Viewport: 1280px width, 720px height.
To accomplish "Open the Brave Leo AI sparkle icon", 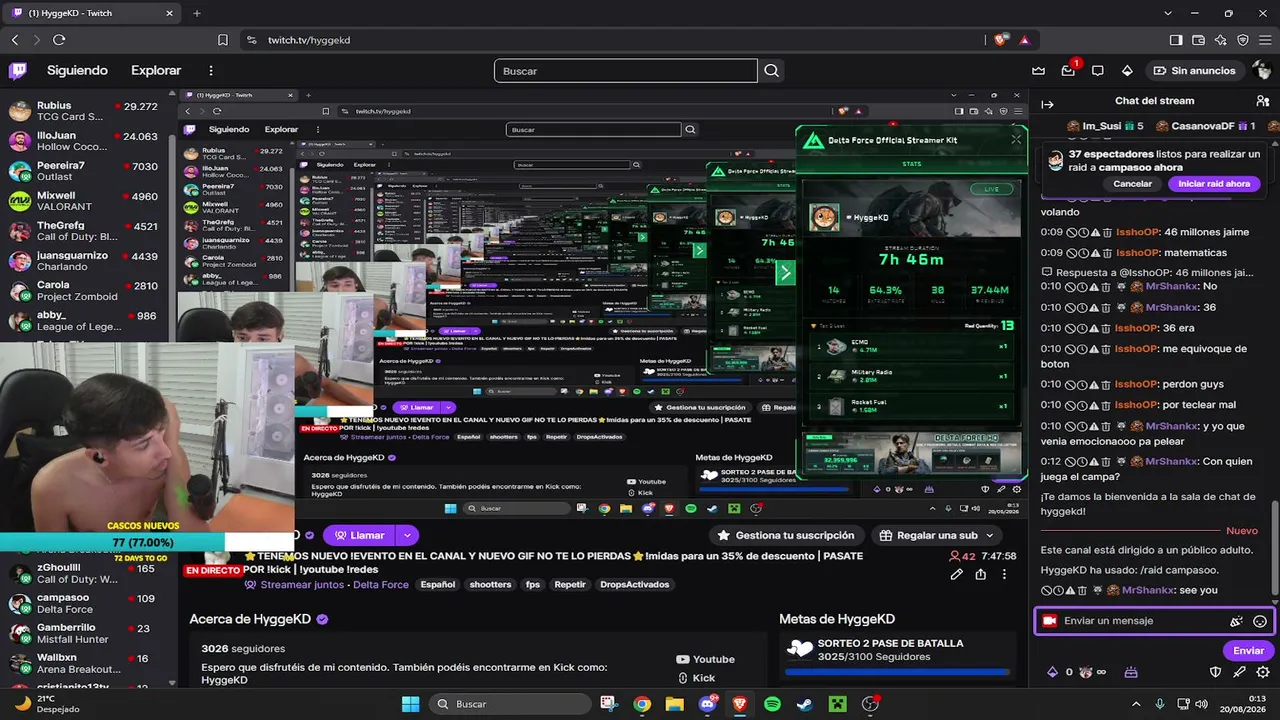I will (1221, 40).
